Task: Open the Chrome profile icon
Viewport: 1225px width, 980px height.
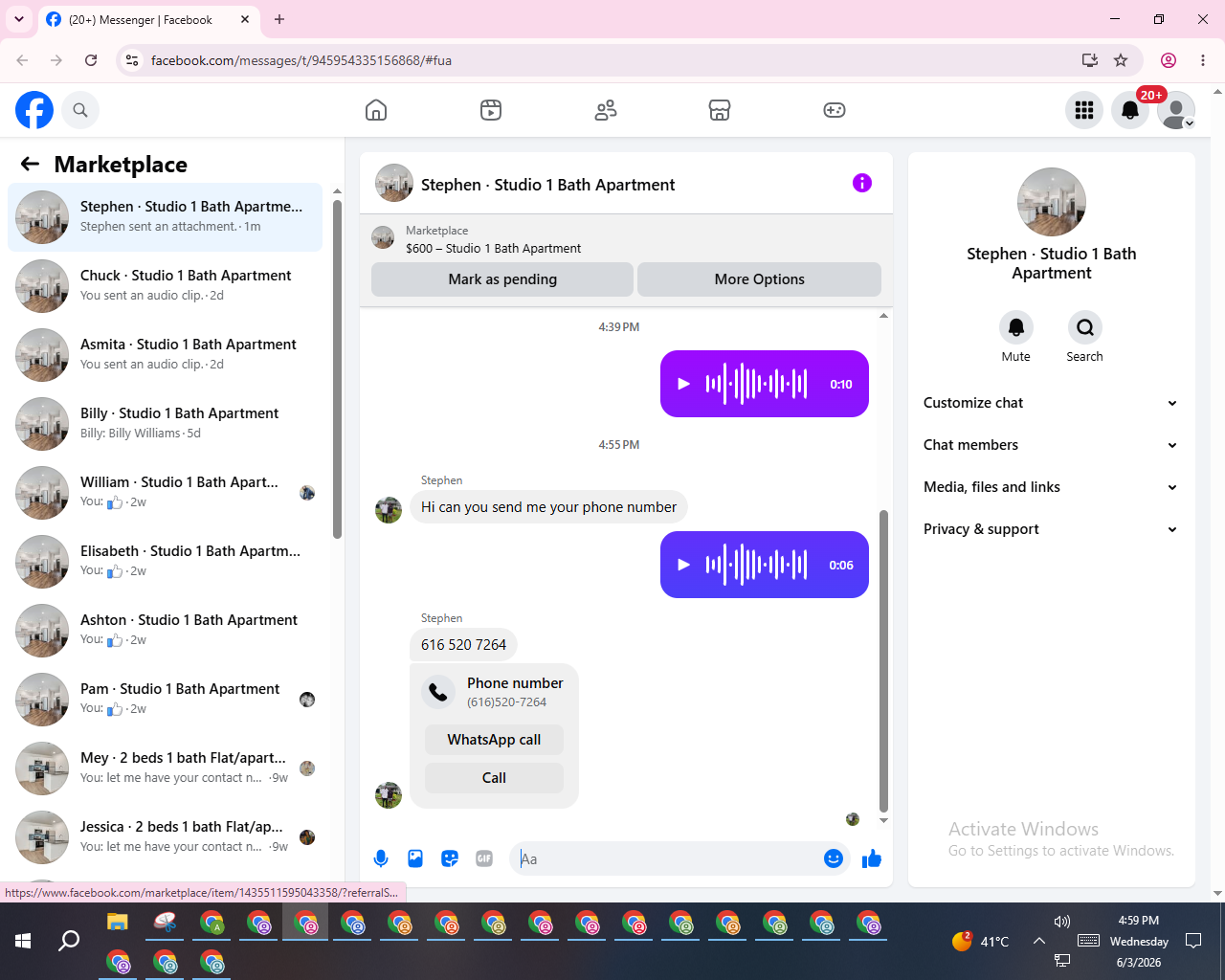Action: 1169,60
